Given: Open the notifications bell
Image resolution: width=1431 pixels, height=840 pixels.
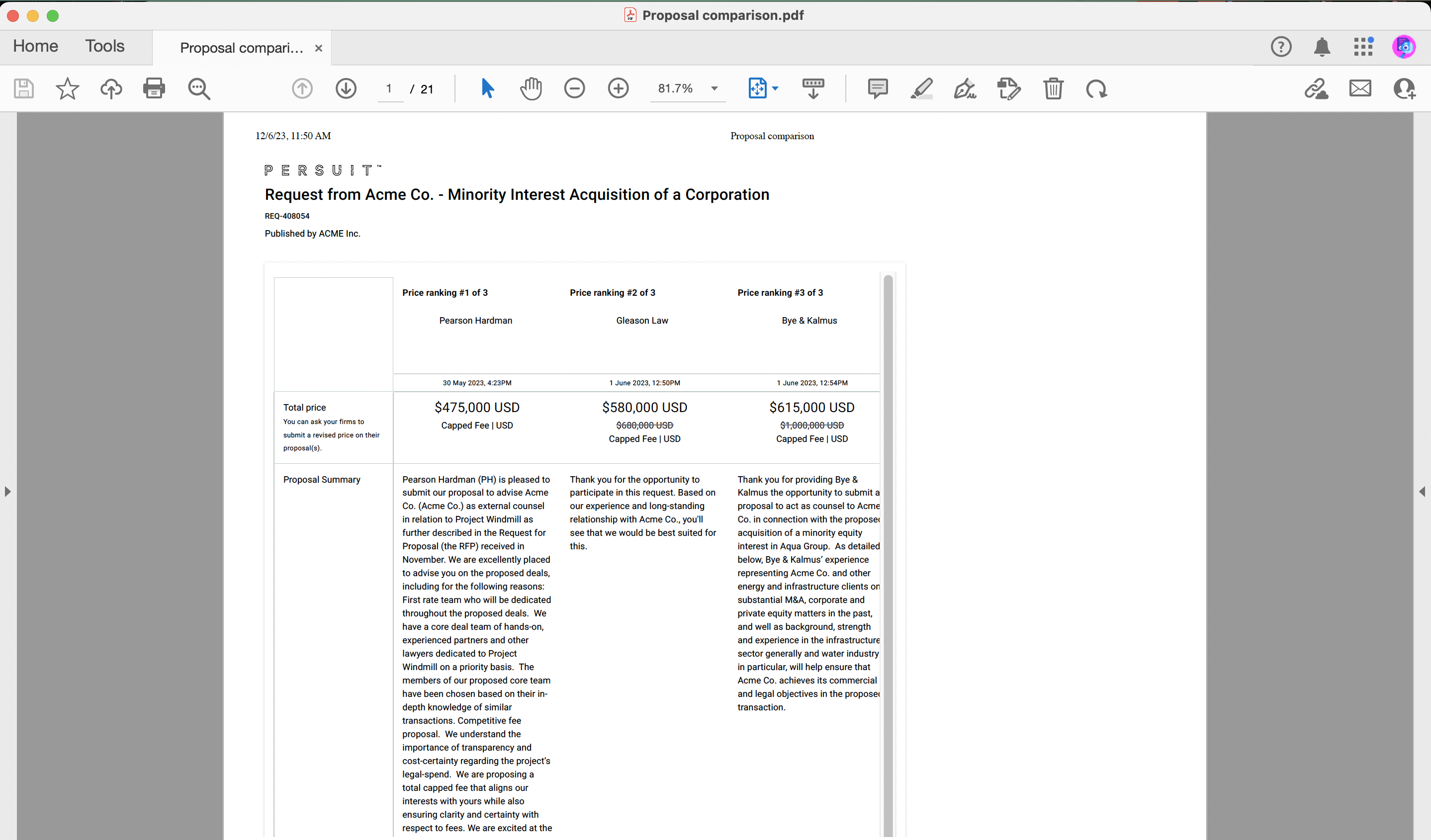Looking at the screenshot, I should (1322, 47).
